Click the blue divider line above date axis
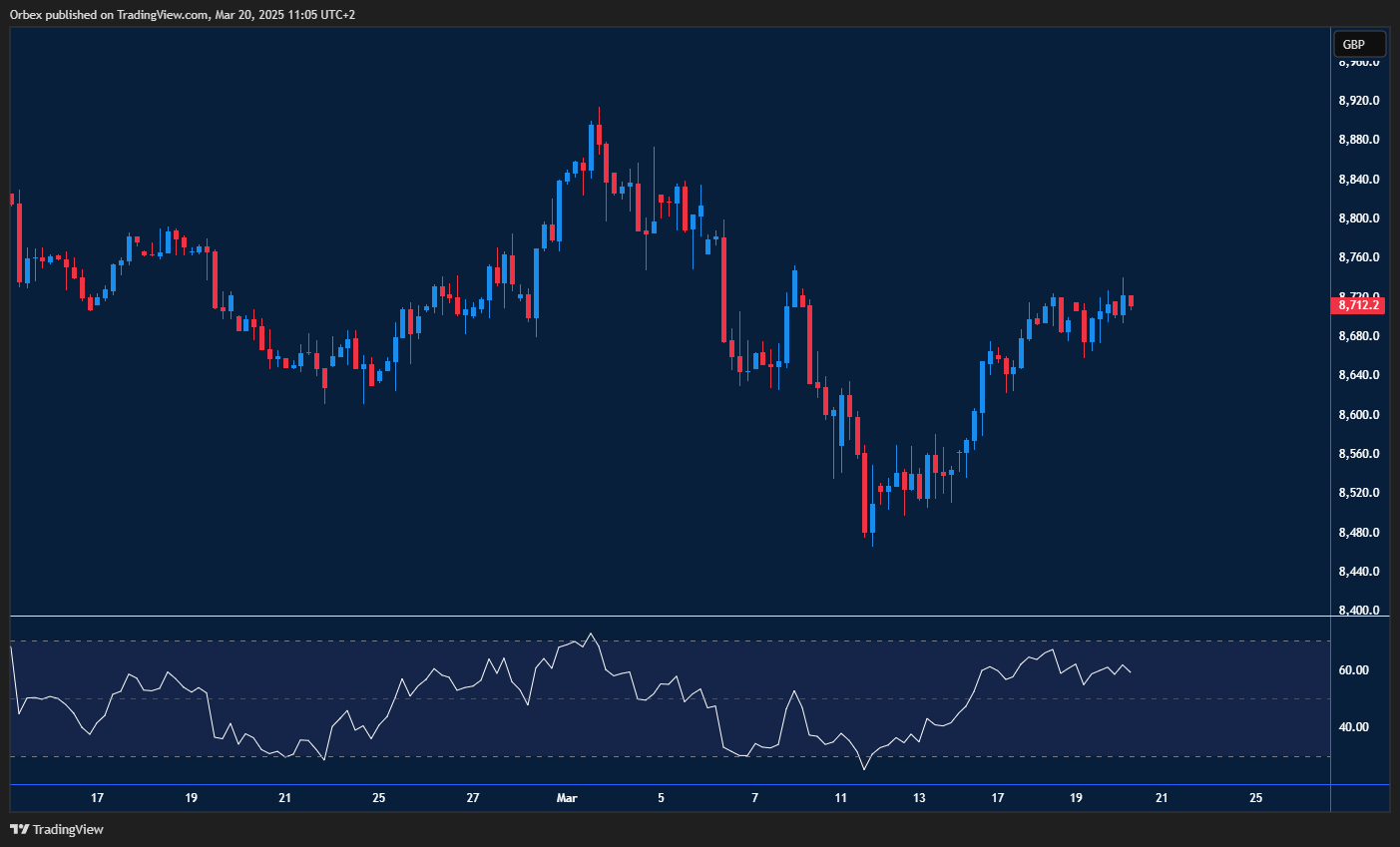 (x=669, y=785)
